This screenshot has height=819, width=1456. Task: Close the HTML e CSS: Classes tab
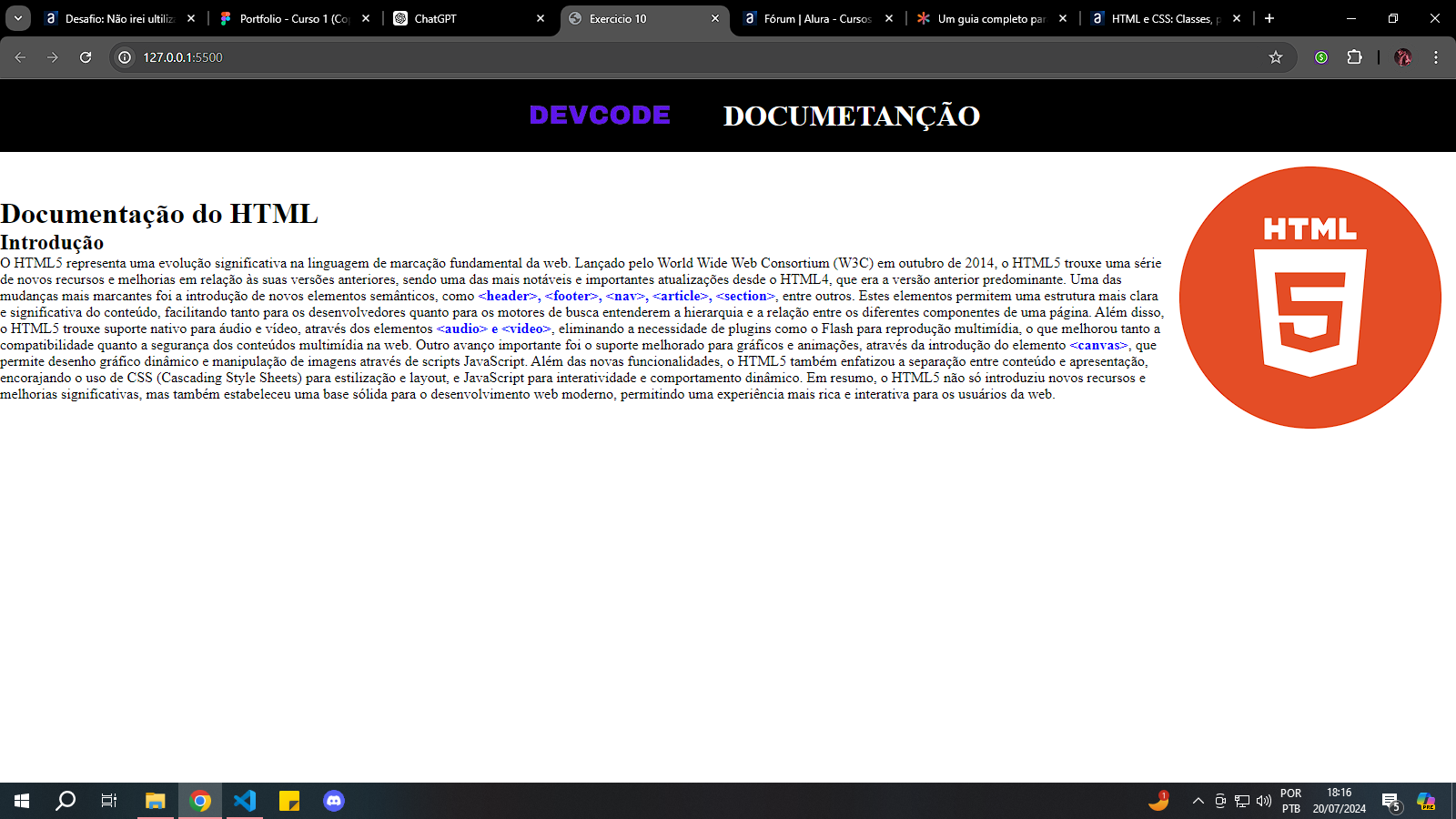pyautogui.click(x=1237, y=18)
